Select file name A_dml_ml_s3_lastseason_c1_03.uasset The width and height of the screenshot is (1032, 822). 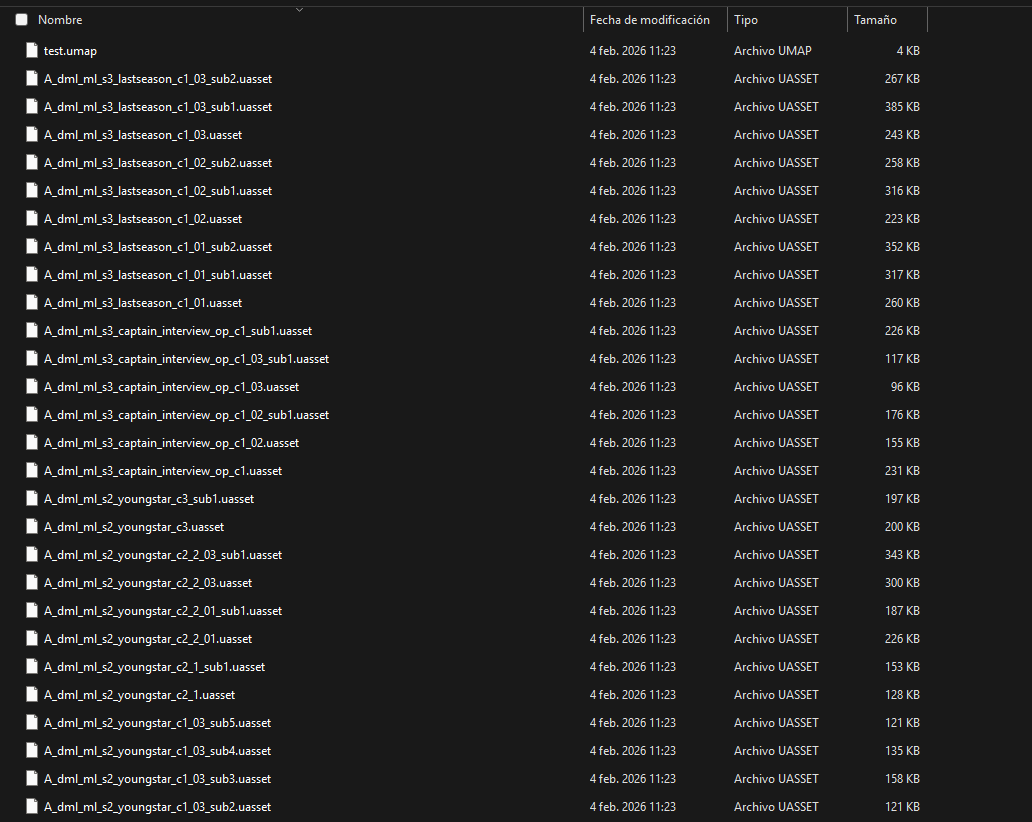tap(143, 134)
